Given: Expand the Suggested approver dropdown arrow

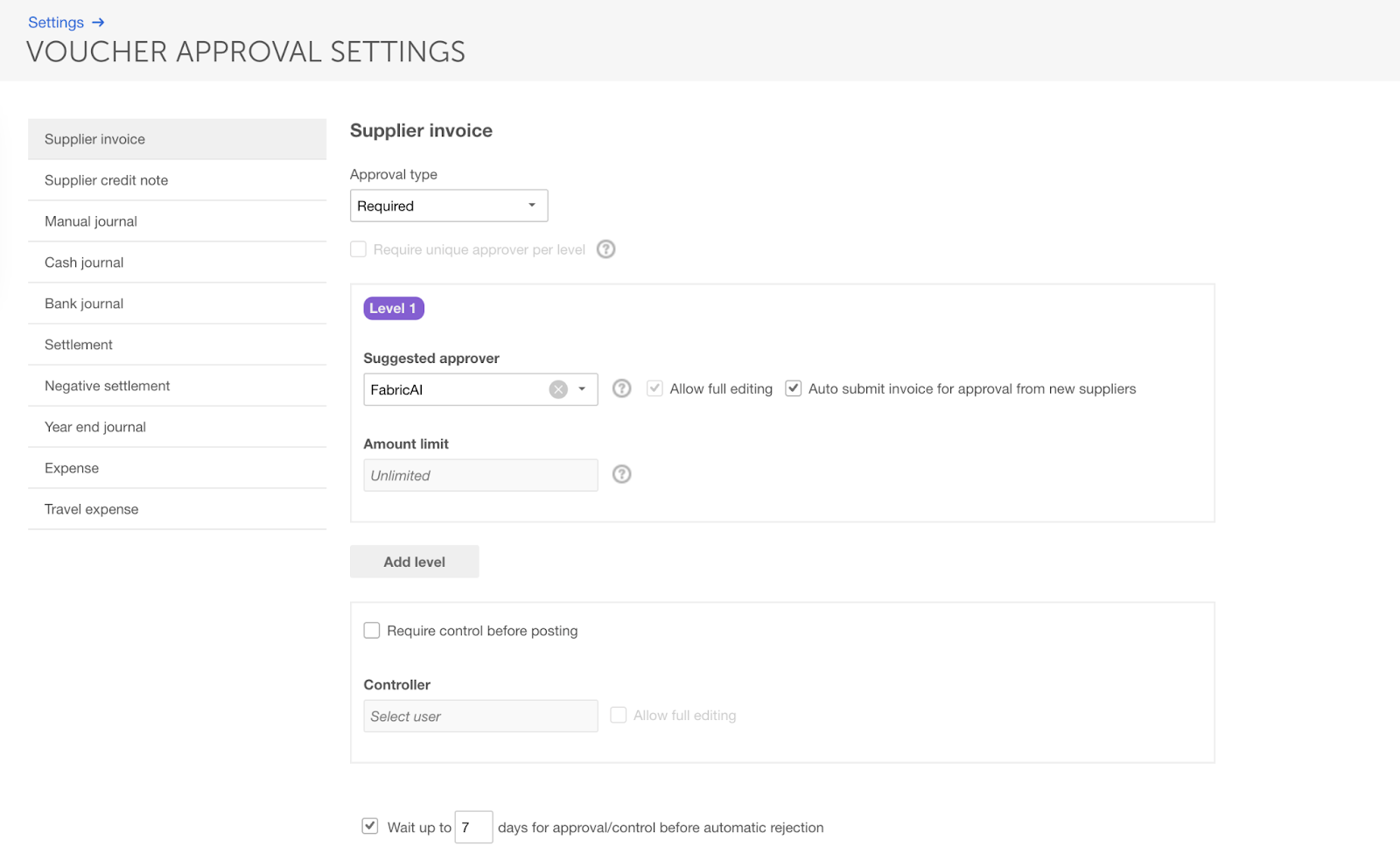Looking at the screenshot, I should pyautogui.click(x=582, y=389).
